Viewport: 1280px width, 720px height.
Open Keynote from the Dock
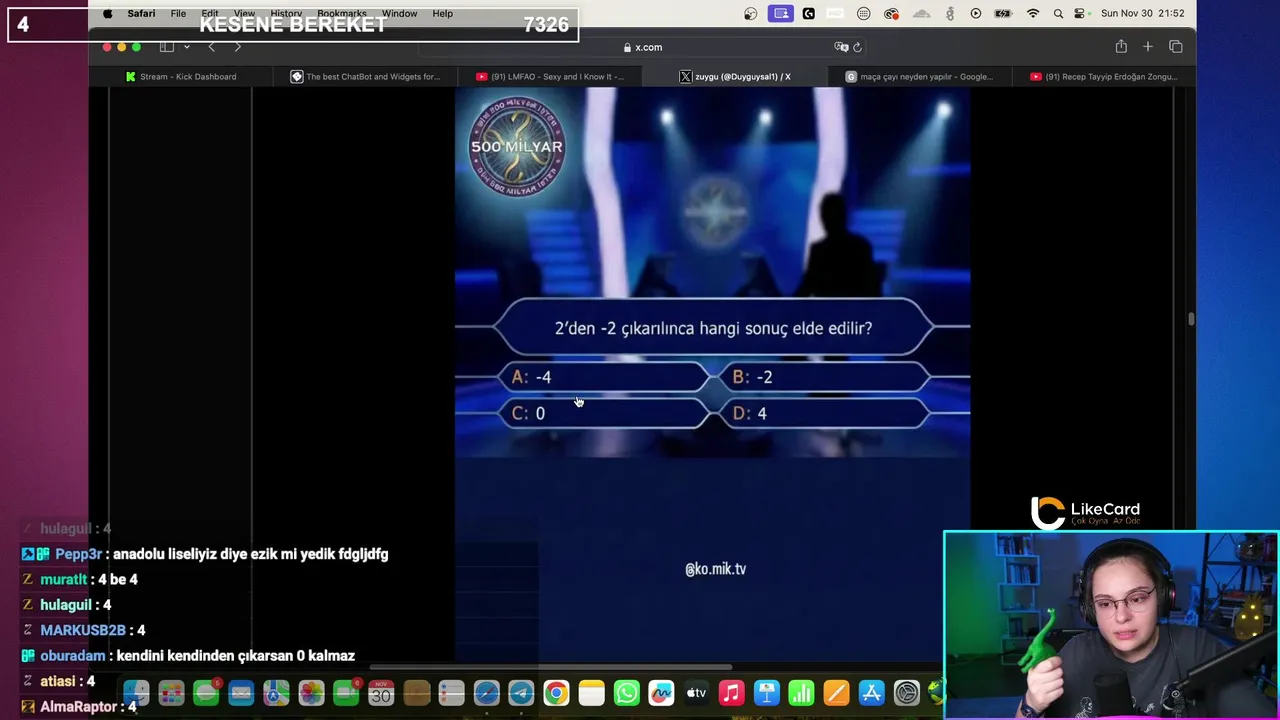[766, 693]
